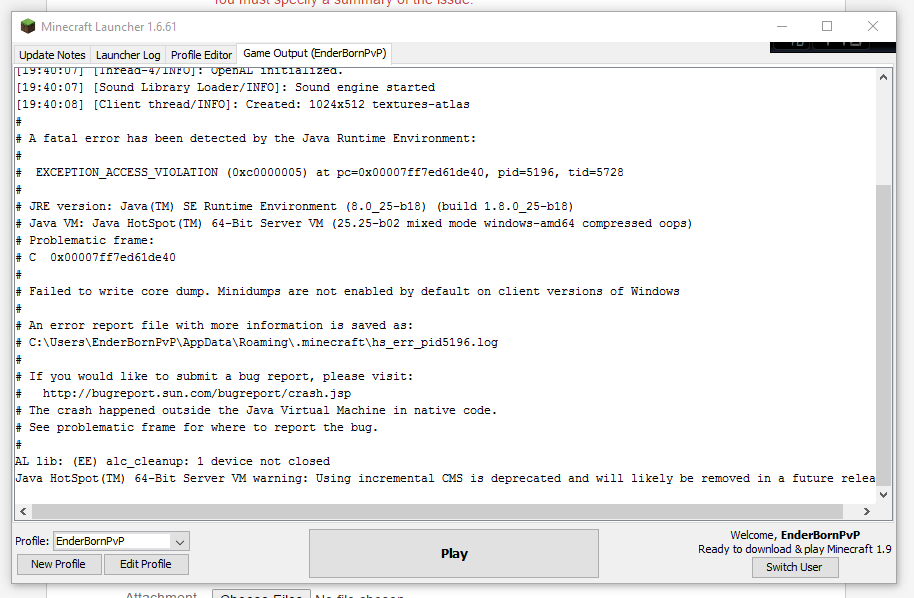
Task: Click the 'Java VM: Java HotSpot' line
Action: click(354, 223)
